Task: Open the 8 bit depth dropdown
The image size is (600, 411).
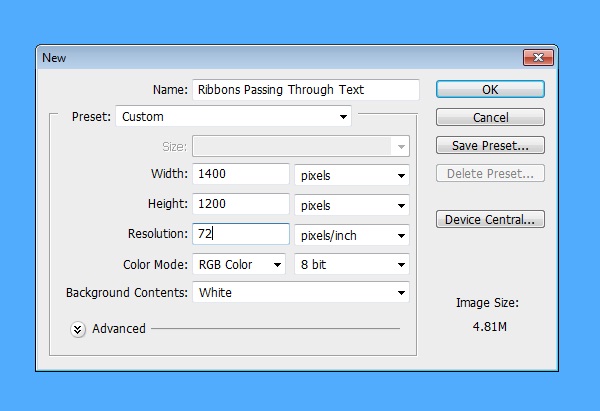Action: tap(352, 265)
